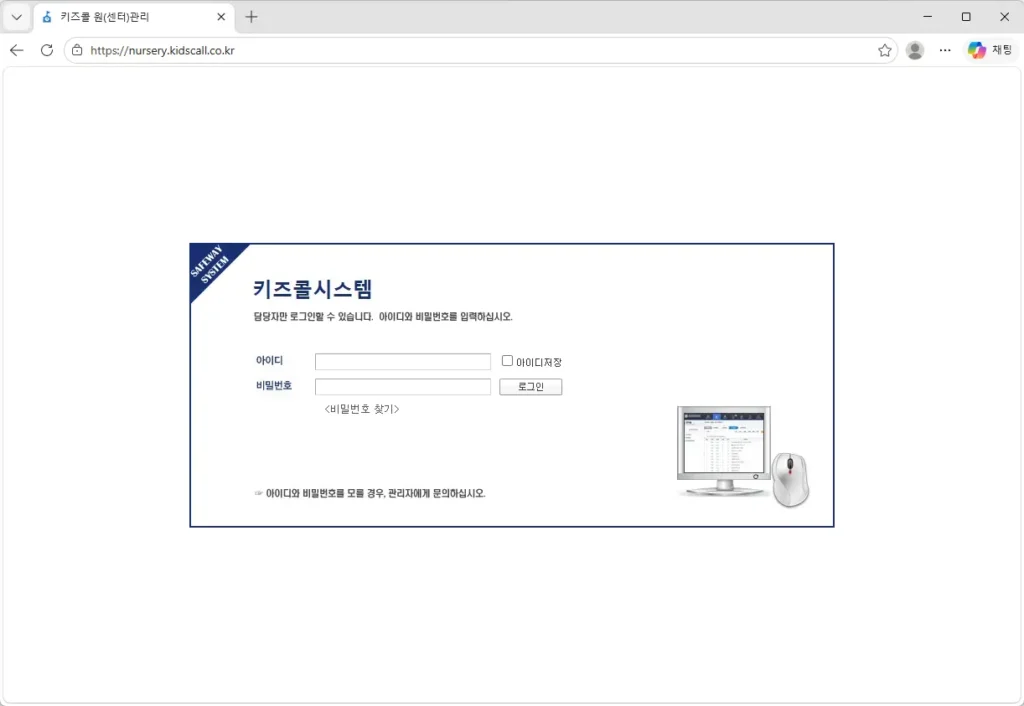Click the site security lock icon
1024x706 pixels.
[78, 49]
